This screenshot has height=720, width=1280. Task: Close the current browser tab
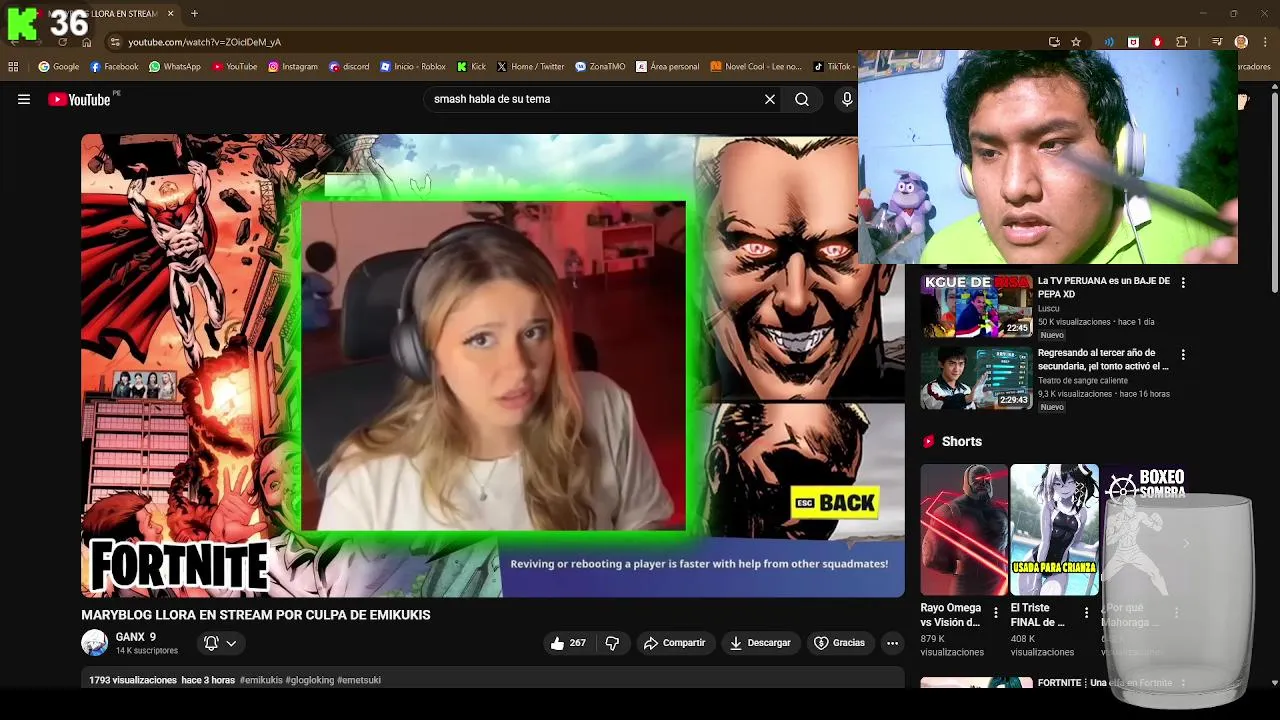click(171, 14)
